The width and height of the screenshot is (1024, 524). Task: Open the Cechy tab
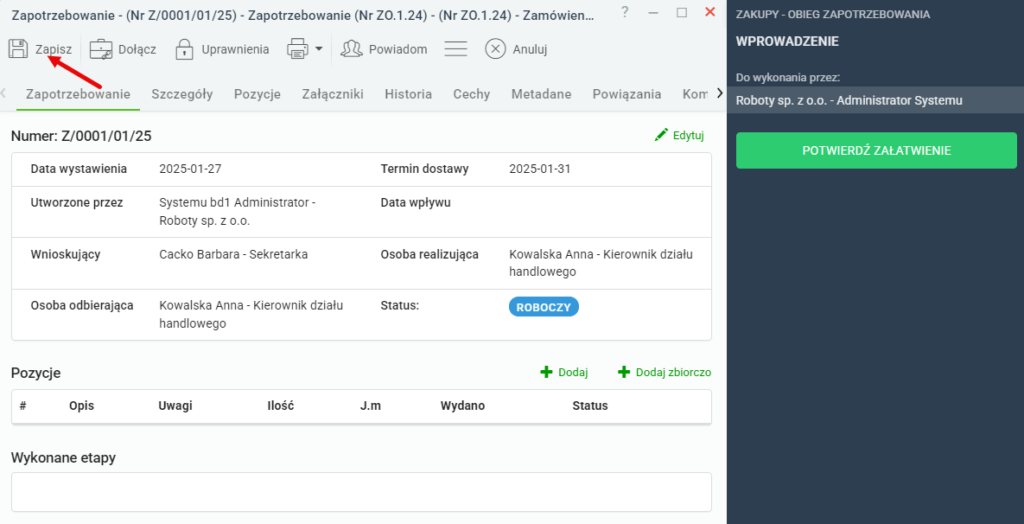[x=472, y=94]
